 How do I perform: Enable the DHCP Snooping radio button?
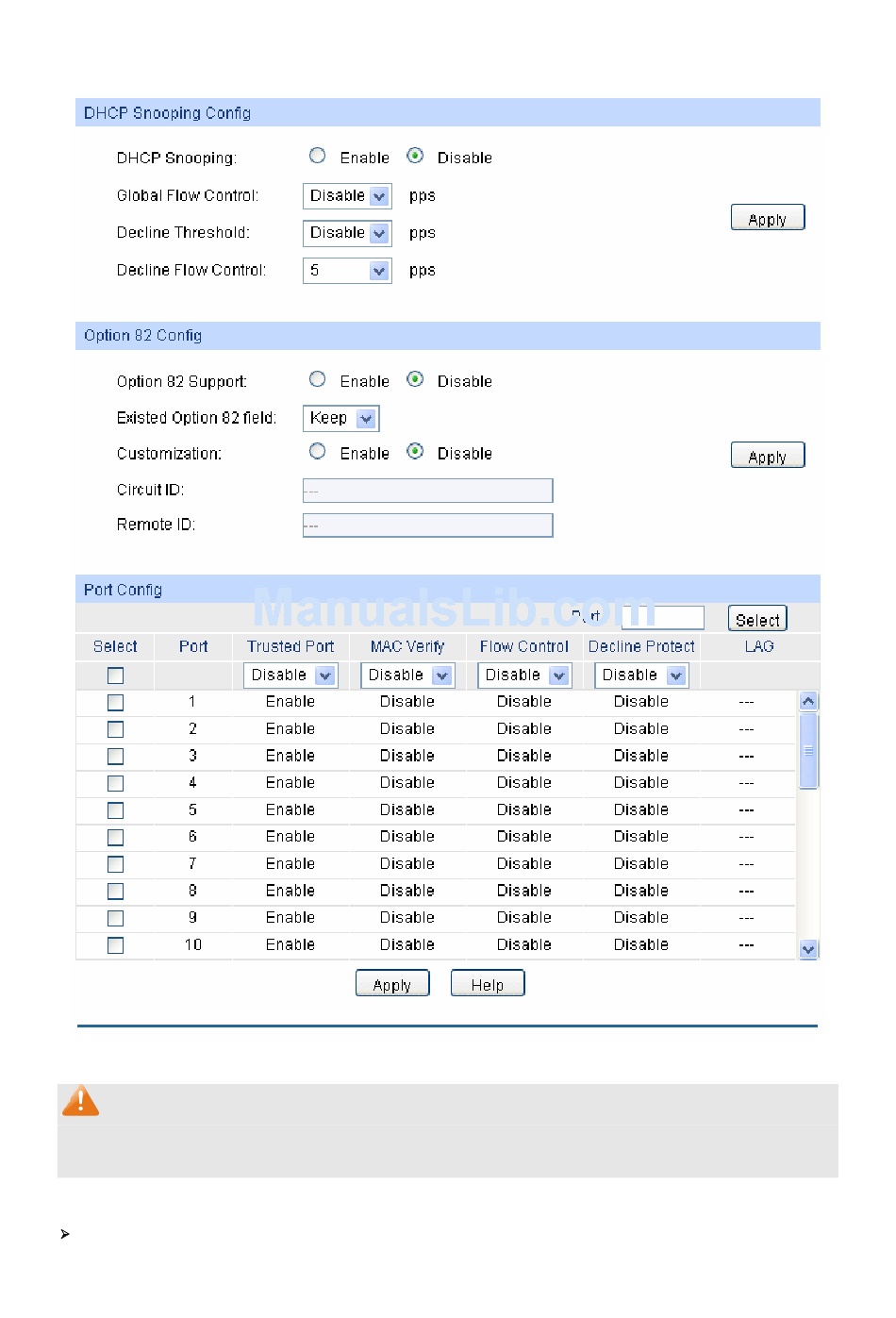[x=318, y=156]
